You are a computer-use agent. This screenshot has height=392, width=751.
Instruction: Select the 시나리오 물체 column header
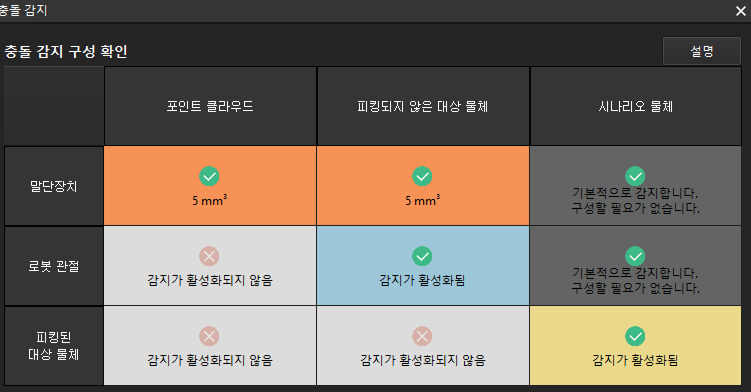tap(636, 106)
